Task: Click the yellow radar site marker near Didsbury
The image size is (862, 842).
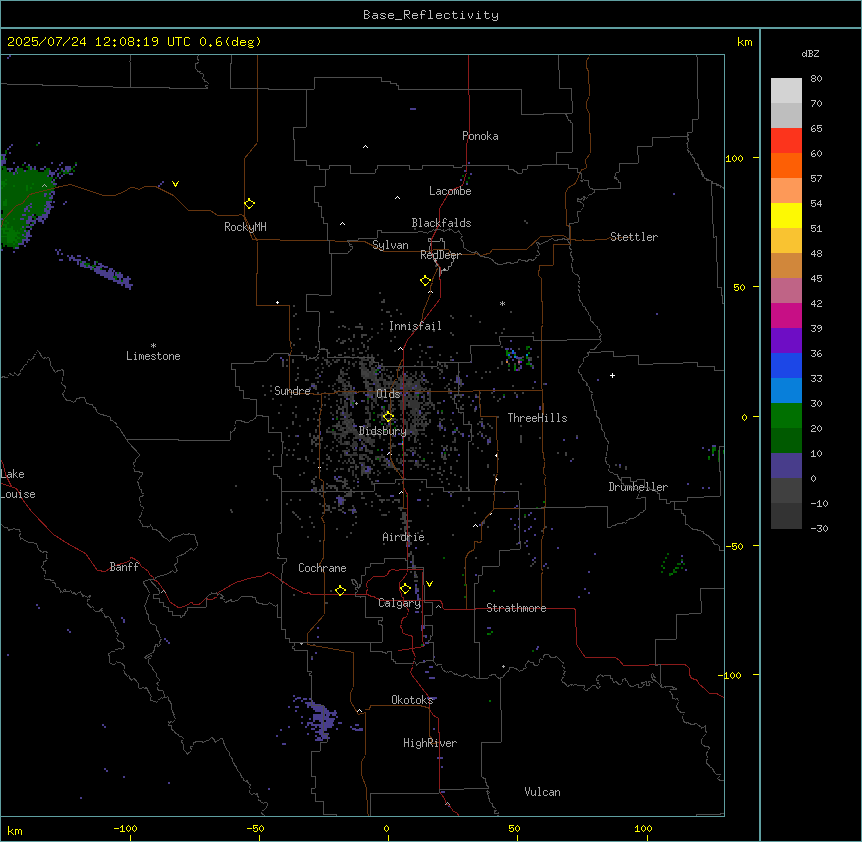Action: pos(388,416)
